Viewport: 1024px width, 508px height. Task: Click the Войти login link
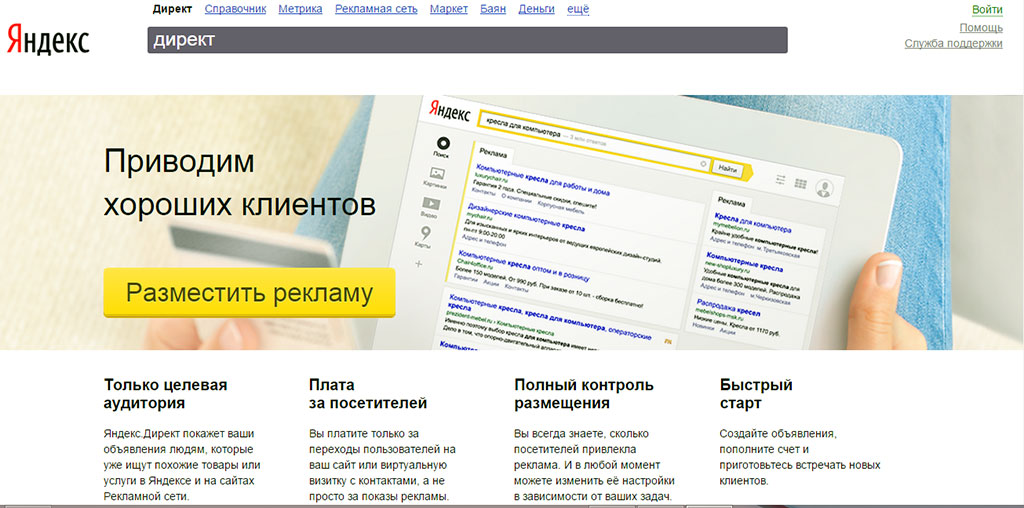(x=987, y=10)
